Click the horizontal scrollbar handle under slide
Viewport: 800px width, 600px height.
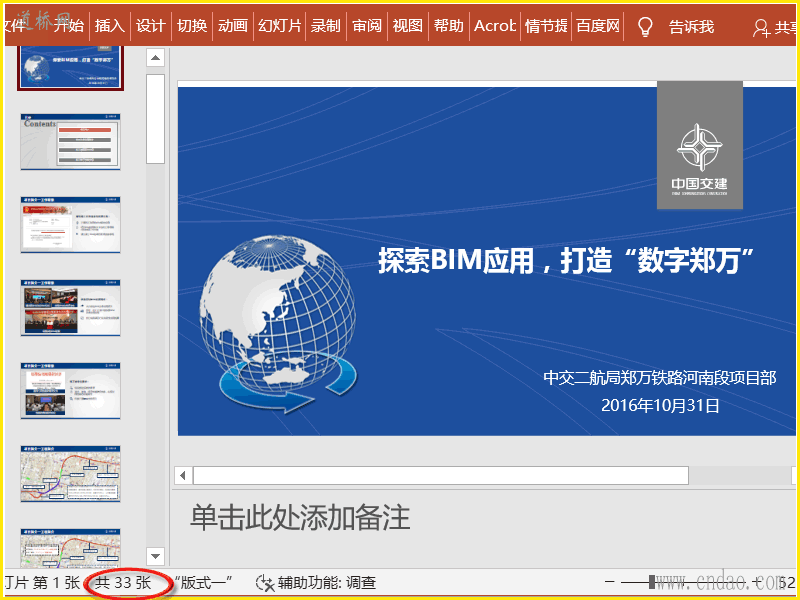441,476
